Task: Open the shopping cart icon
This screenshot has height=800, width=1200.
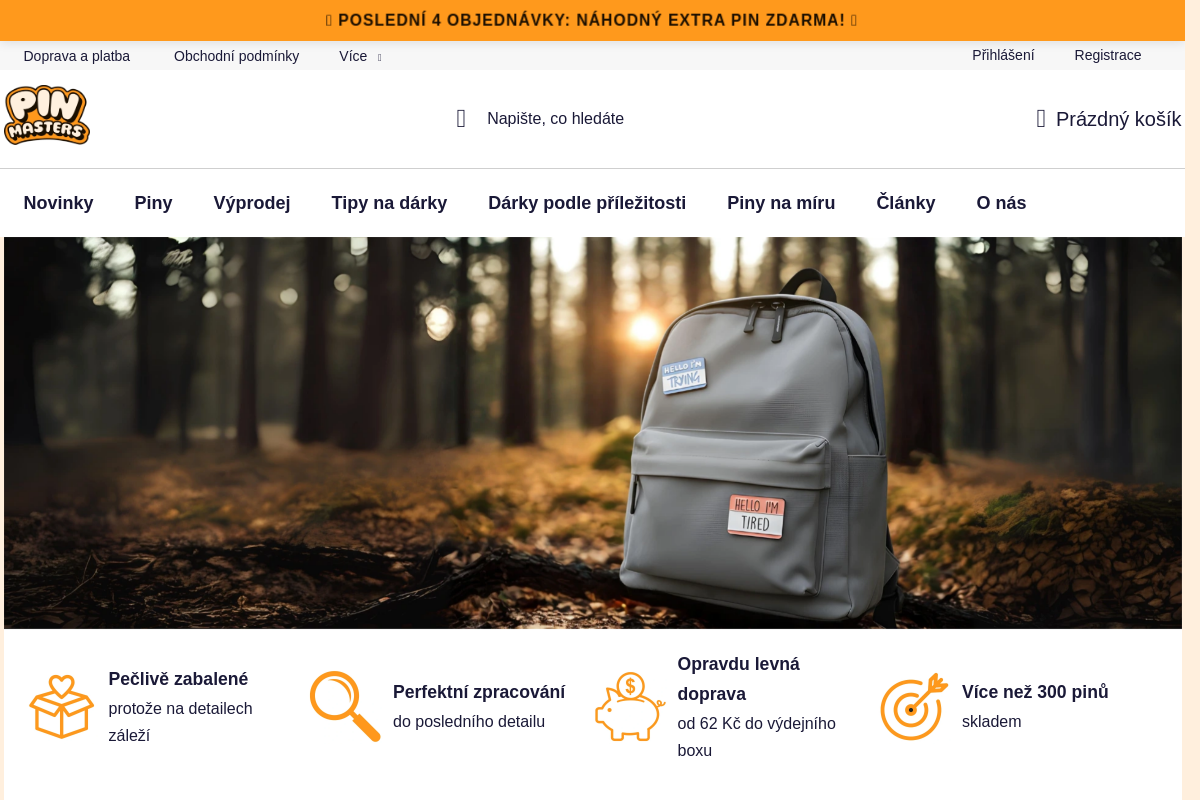Action: pos(1041,119)
